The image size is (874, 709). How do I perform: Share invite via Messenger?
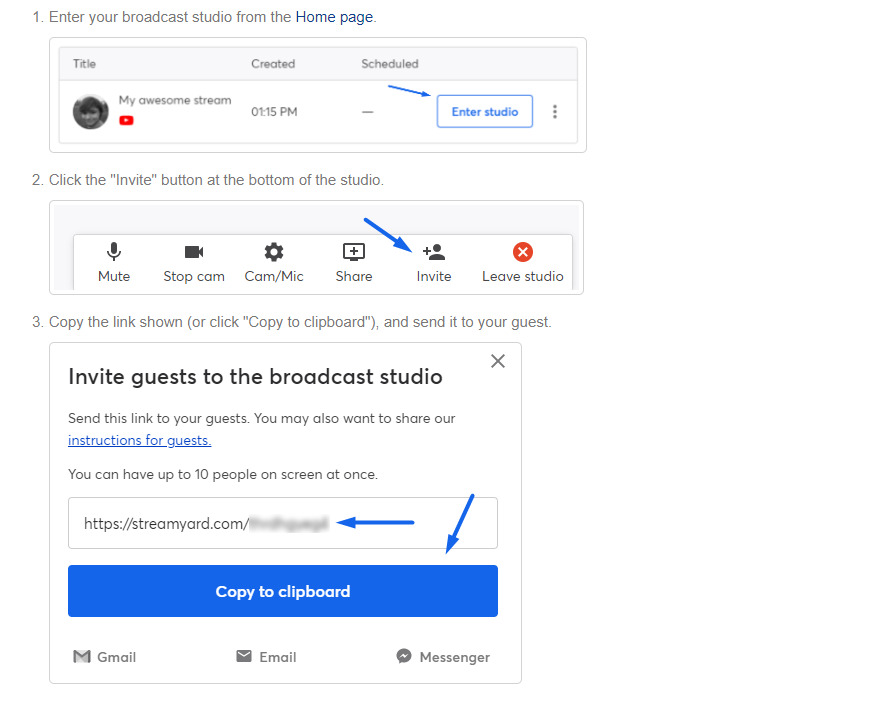[x=443, y=657]
